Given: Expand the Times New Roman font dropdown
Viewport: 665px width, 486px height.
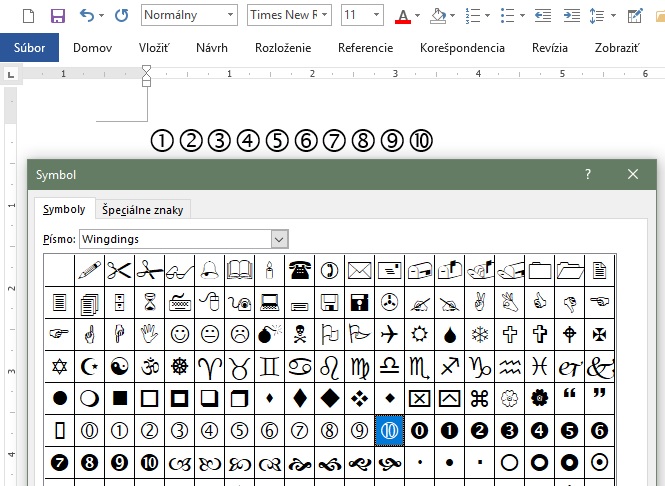Looking at the screenshot, I should 323,16.
